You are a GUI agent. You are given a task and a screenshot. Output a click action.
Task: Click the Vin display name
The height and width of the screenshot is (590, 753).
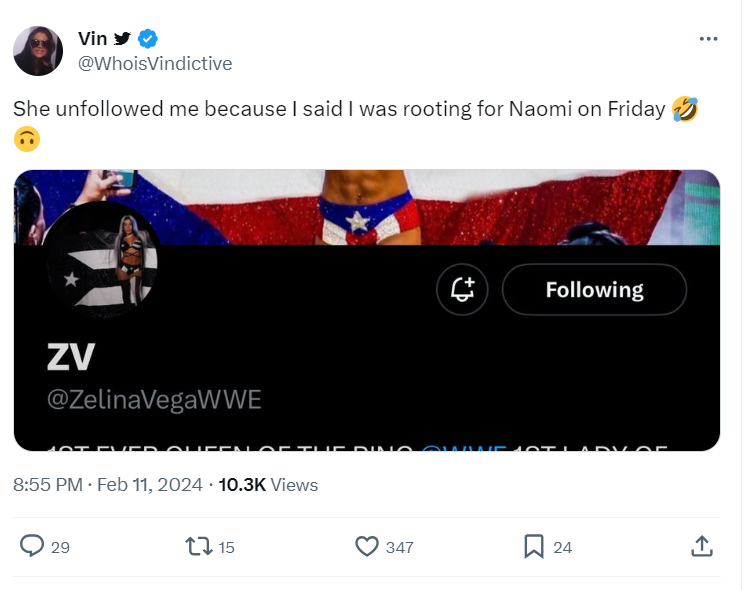click(x=92, y=39)
